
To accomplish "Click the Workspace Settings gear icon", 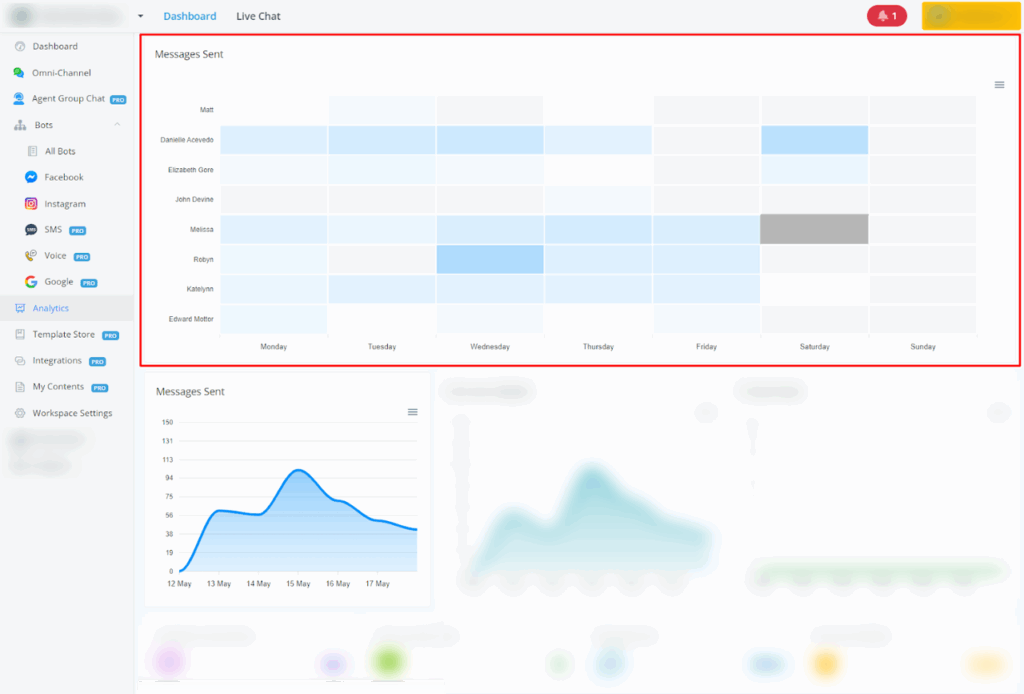I will click(20, 413).
